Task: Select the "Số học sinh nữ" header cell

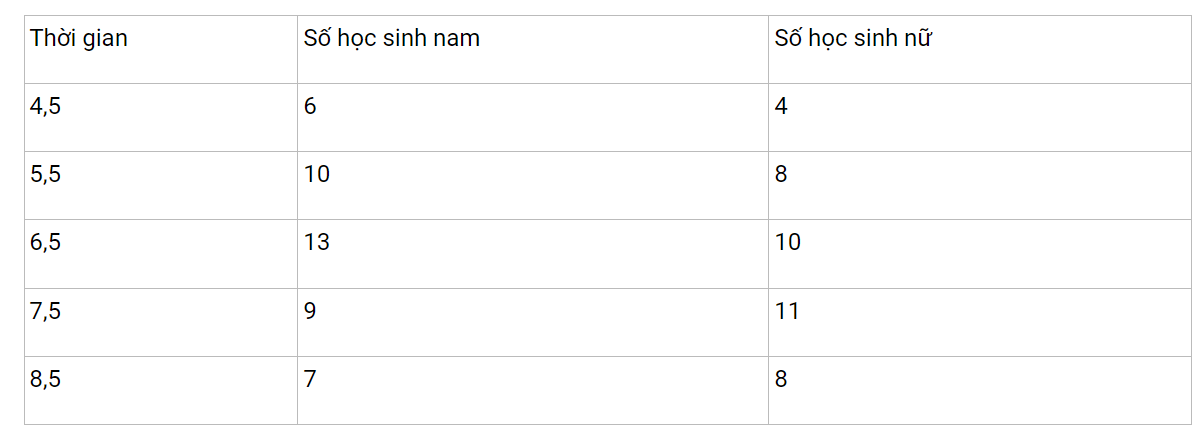Action: (854, 40)
